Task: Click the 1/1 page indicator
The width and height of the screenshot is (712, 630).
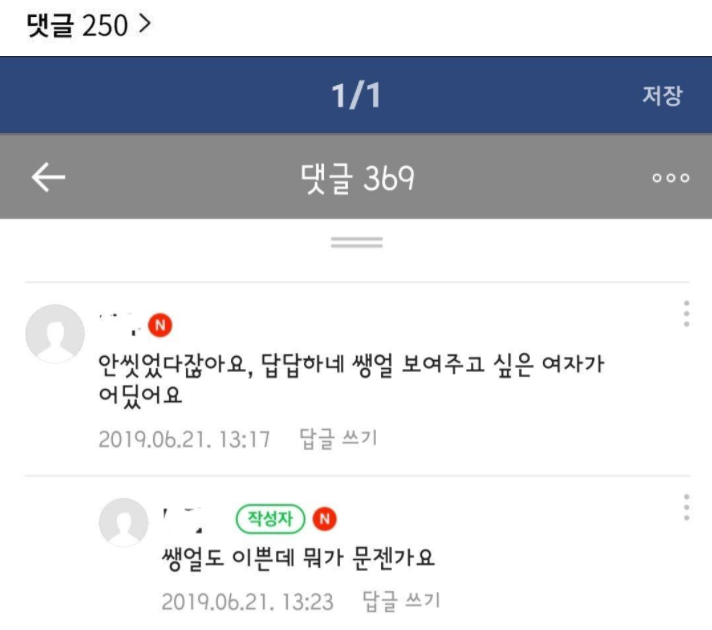Action: (356, 96)
